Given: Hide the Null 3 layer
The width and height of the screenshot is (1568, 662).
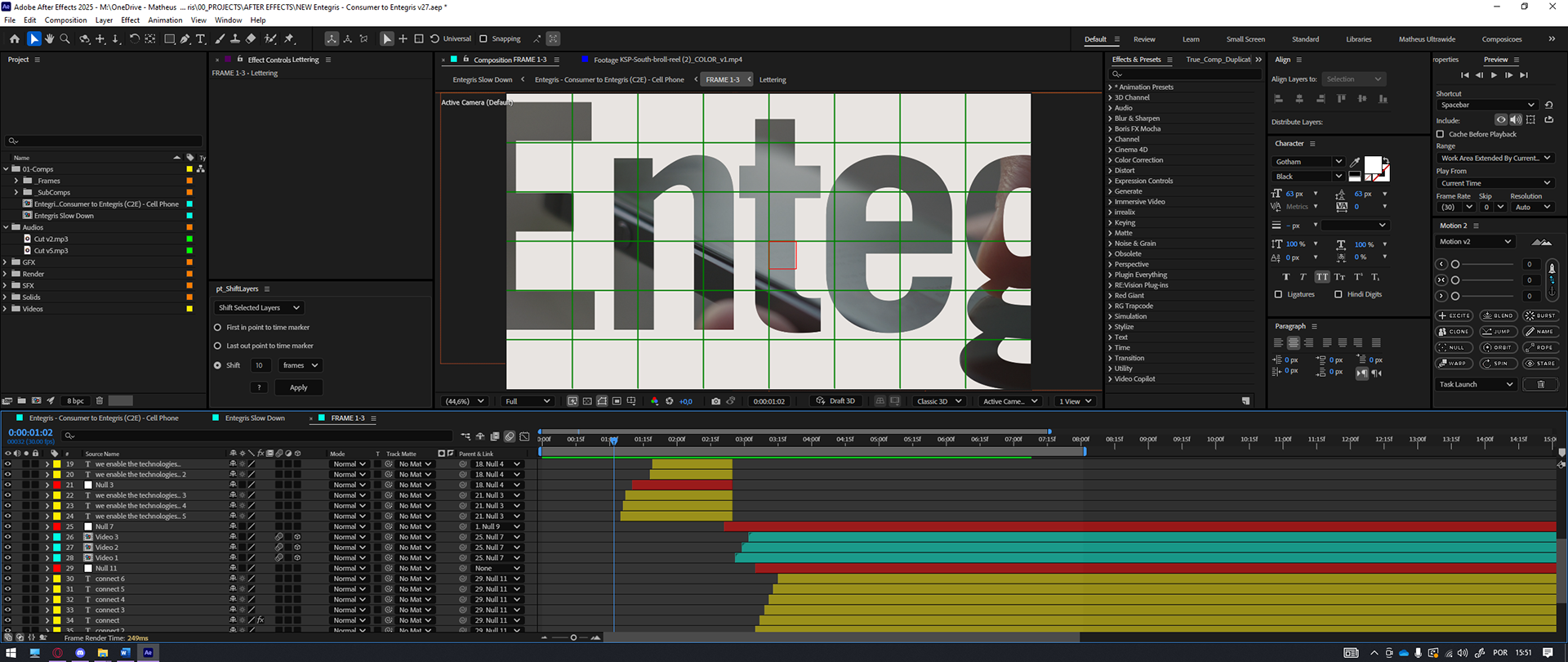Looking at the screenshot, I should (x=7, y=485).
